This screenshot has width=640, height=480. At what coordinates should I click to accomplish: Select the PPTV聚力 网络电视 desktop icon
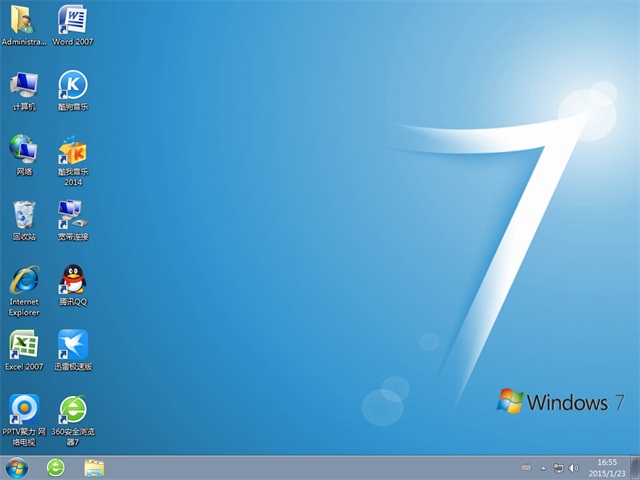(x=24, y=408)
